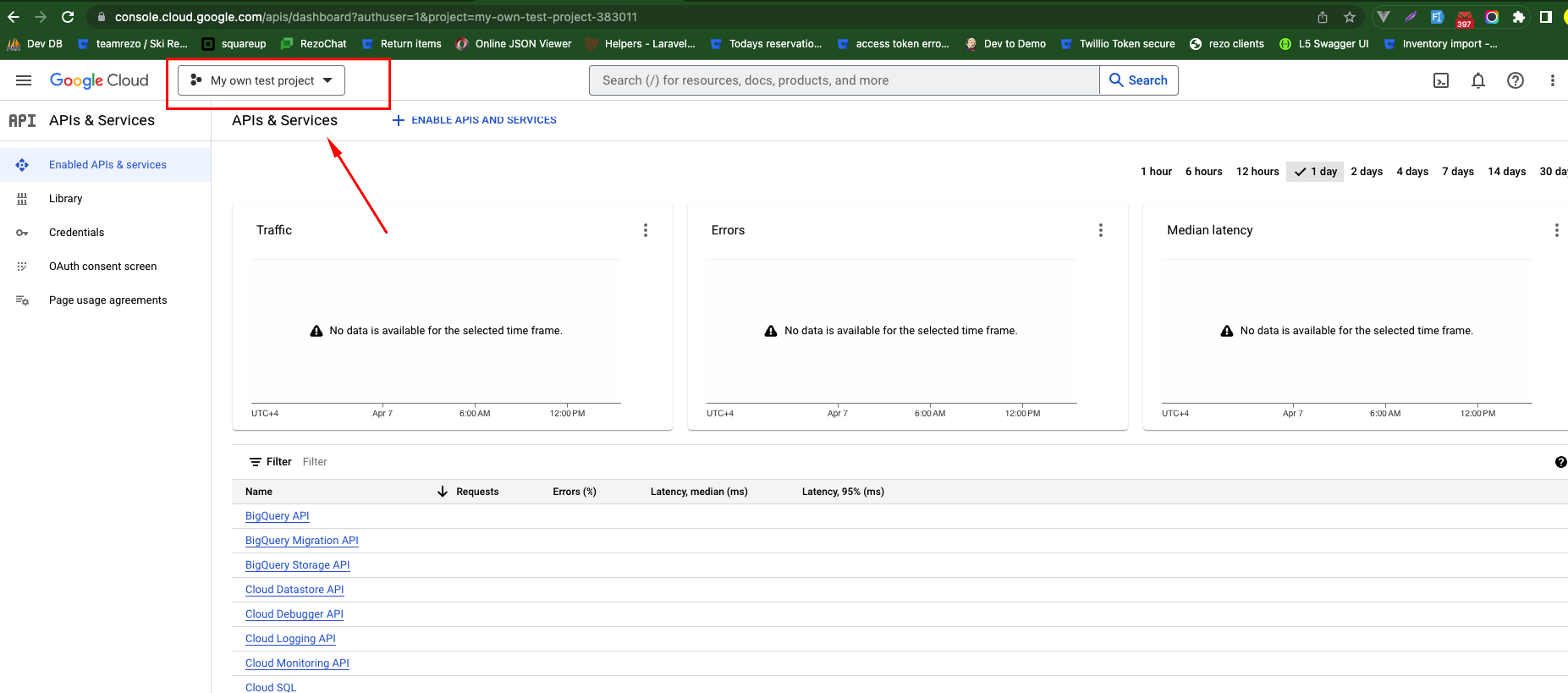Screen dimensions: 1568x693
Task: Open the BigQuery Migration API link
Action: click(302, 541)
